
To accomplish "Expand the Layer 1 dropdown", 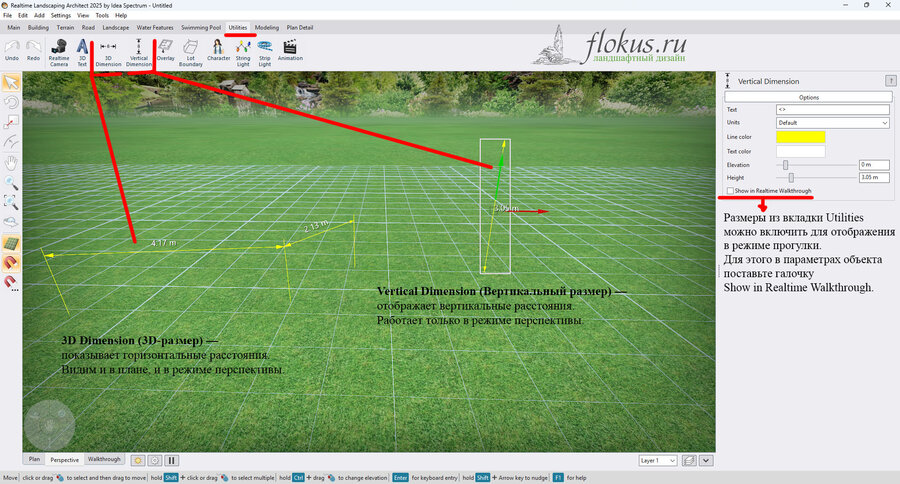I will (657, 460).
